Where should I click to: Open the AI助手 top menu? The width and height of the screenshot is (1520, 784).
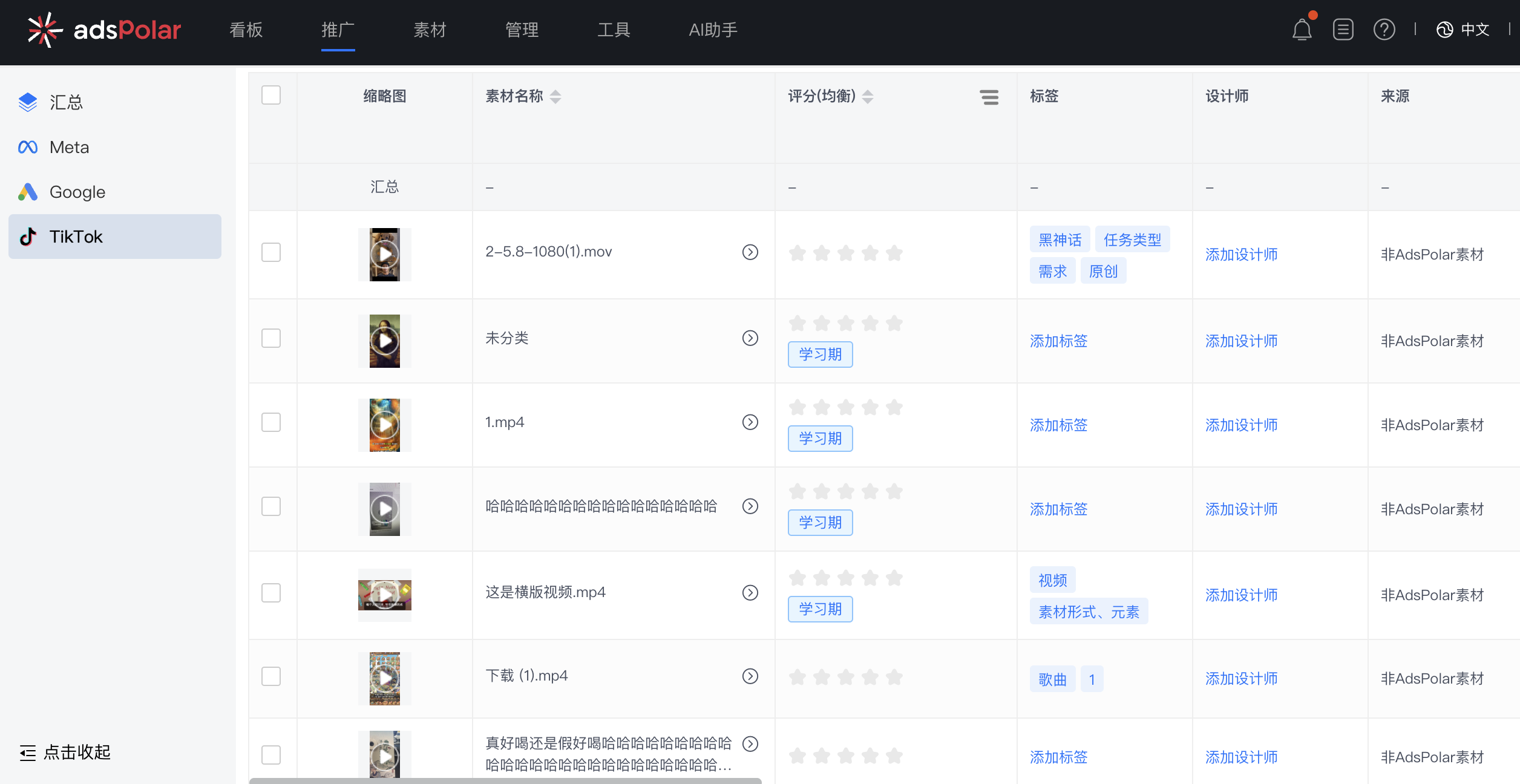coord(713,30)
